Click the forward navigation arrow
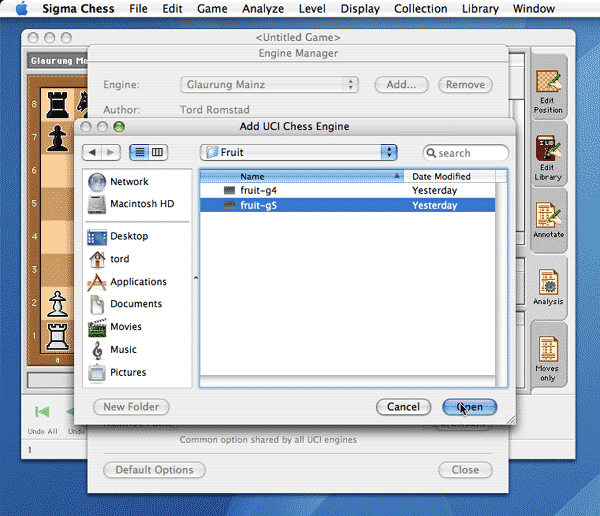 tap(111, 152)
